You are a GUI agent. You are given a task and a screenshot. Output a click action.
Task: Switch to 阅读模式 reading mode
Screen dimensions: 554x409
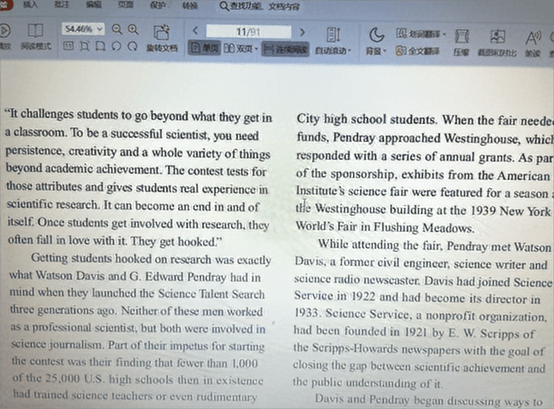point(36,36)
